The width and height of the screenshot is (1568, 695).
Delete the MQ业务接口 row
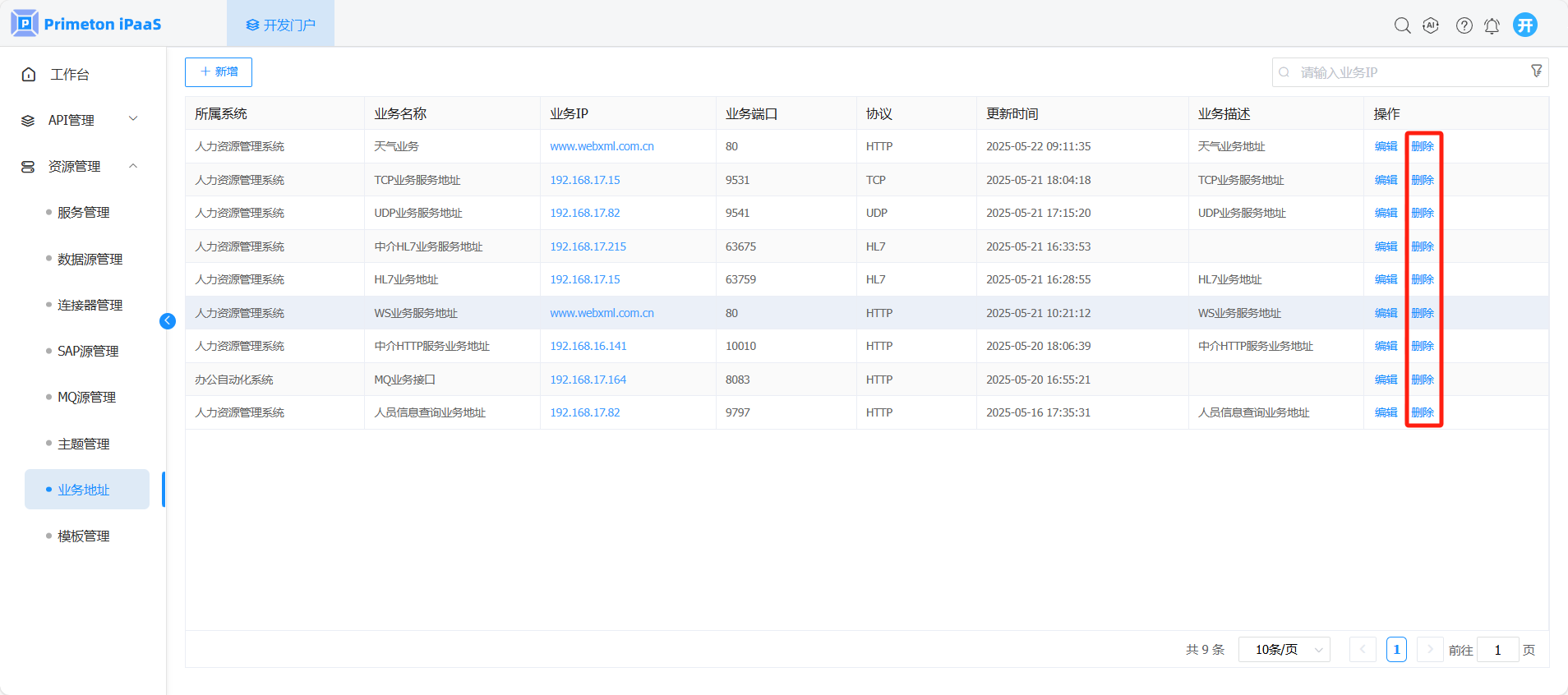(x=1423, y=380)
